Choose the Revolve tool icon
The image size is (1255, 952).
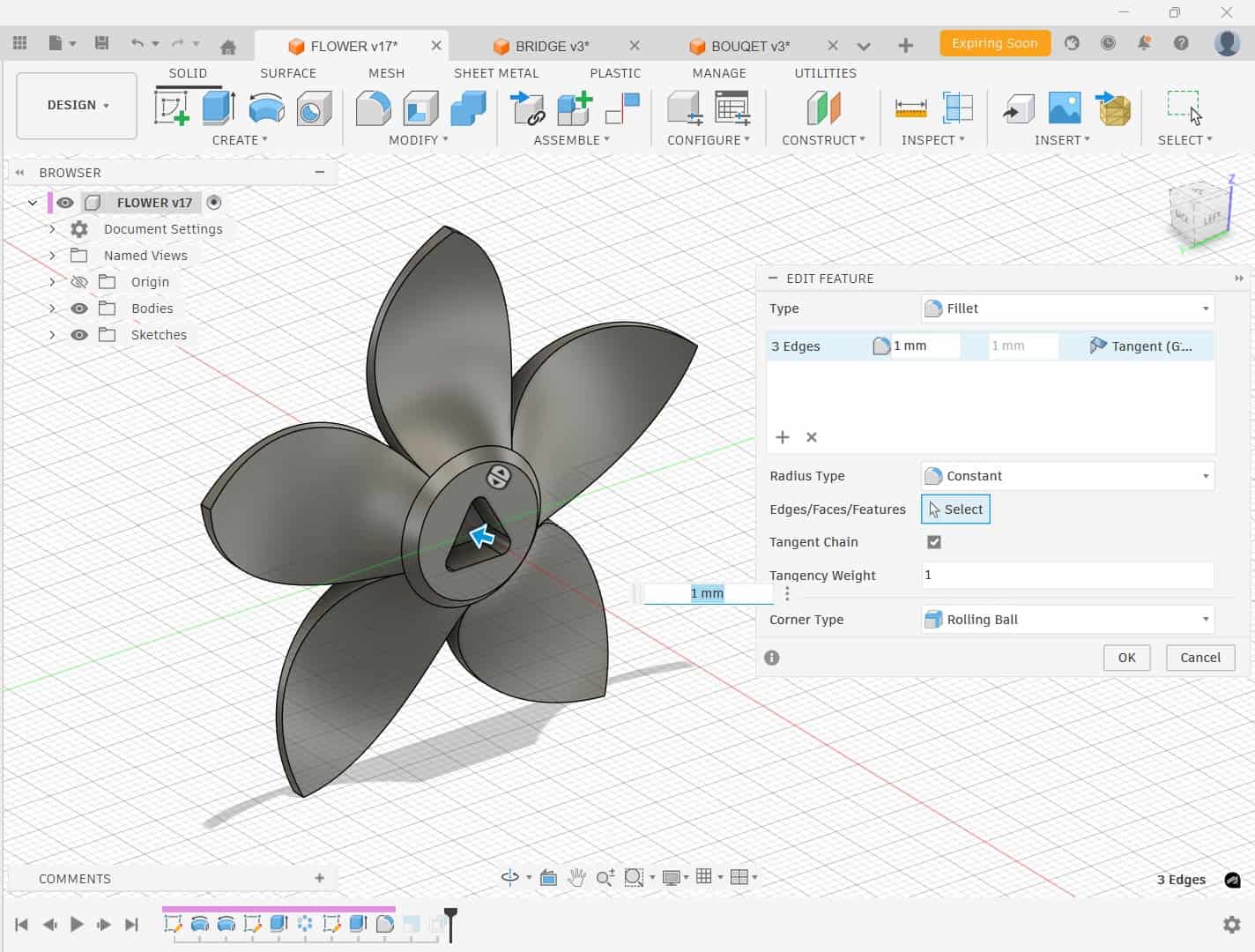coord(266,108)
